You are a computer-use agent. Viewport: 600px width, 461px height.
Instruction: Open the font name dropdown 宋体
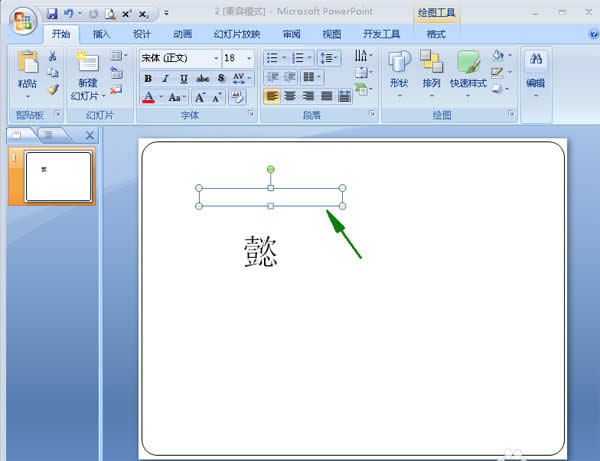click(178, 58)
